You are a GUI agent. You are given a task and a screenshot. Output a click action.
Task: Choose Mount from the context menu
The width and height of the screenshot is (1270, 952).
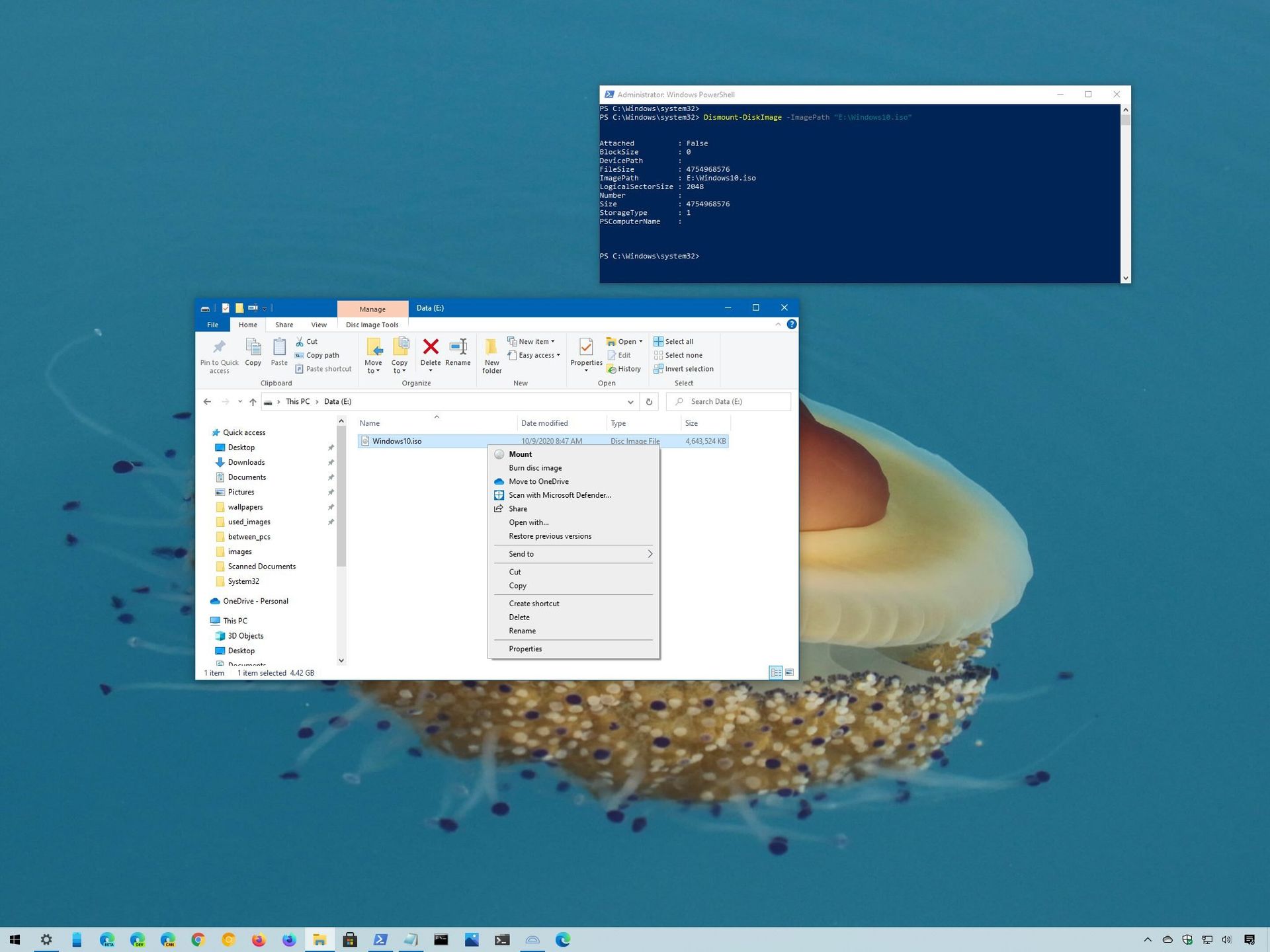coord(520,454)
